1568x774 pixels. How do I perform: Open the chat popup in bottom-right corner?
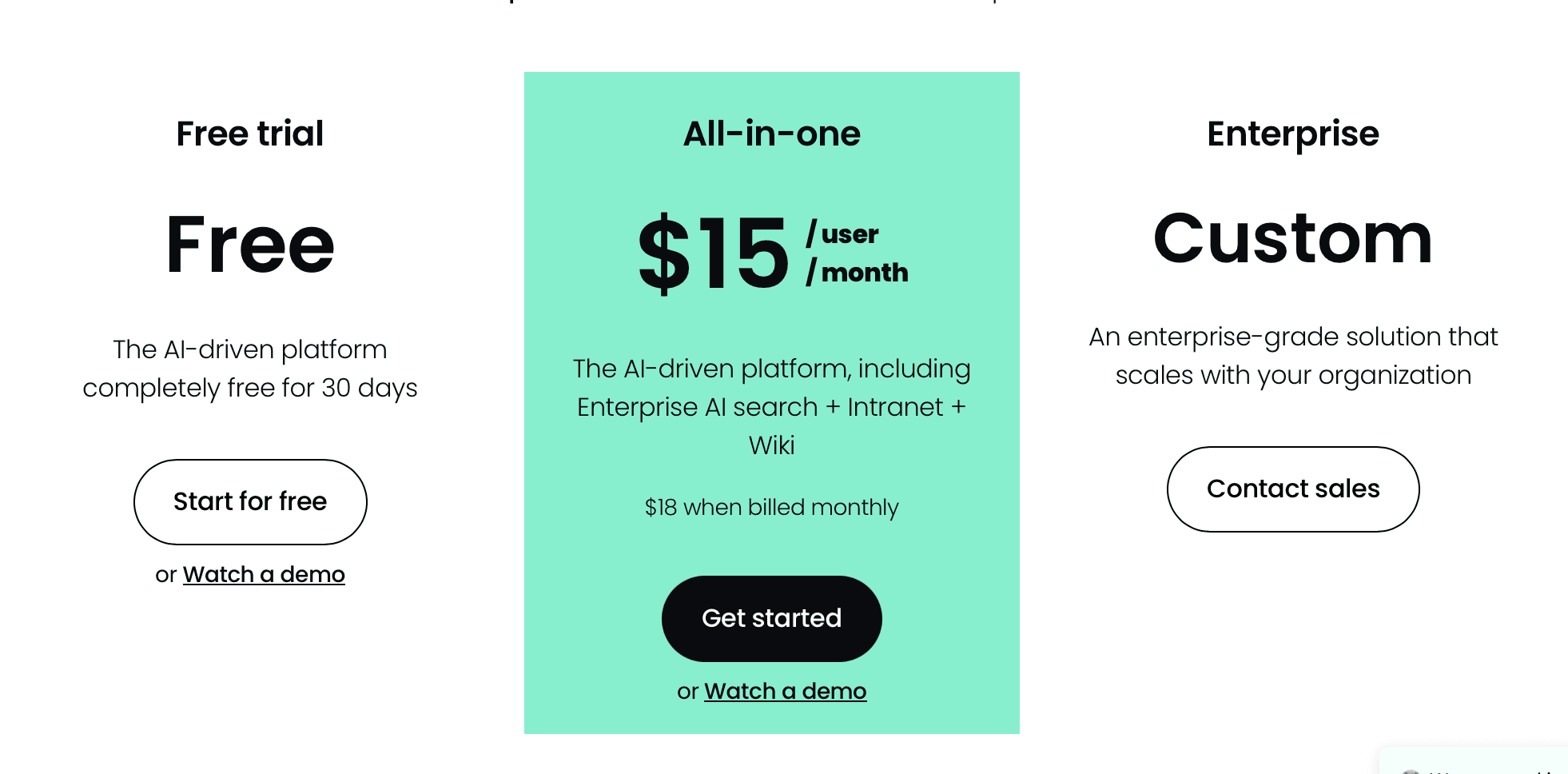point(1478,764)
